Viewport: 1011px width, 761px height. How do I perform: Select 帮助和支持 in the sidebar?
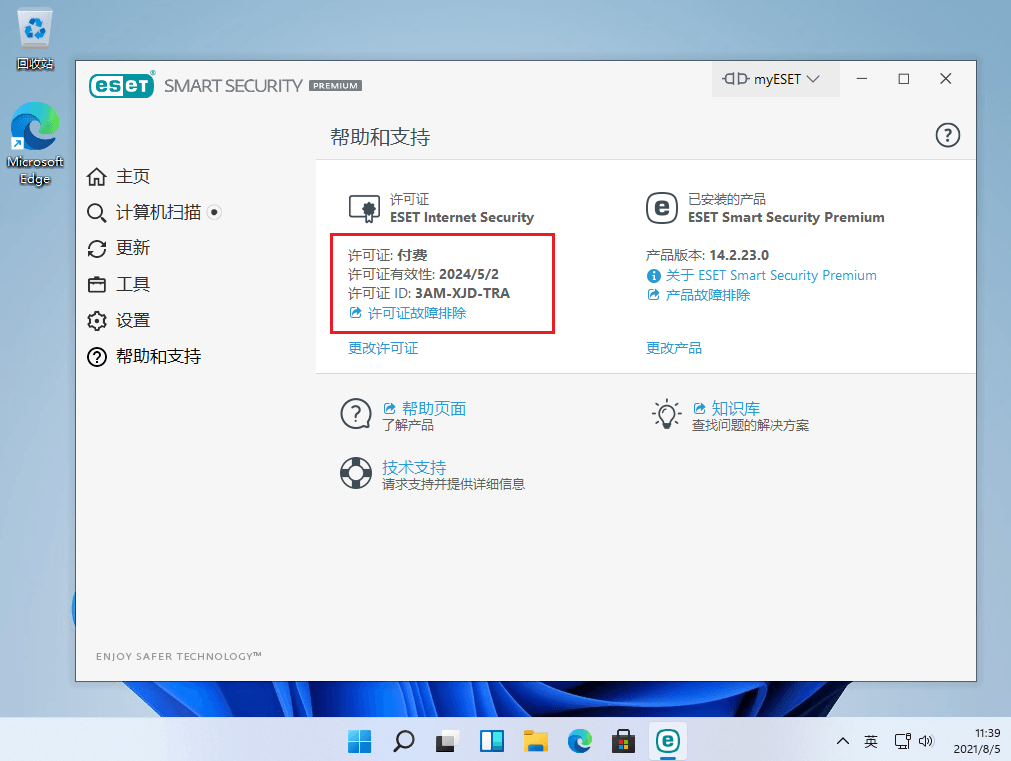click(158, 357)
